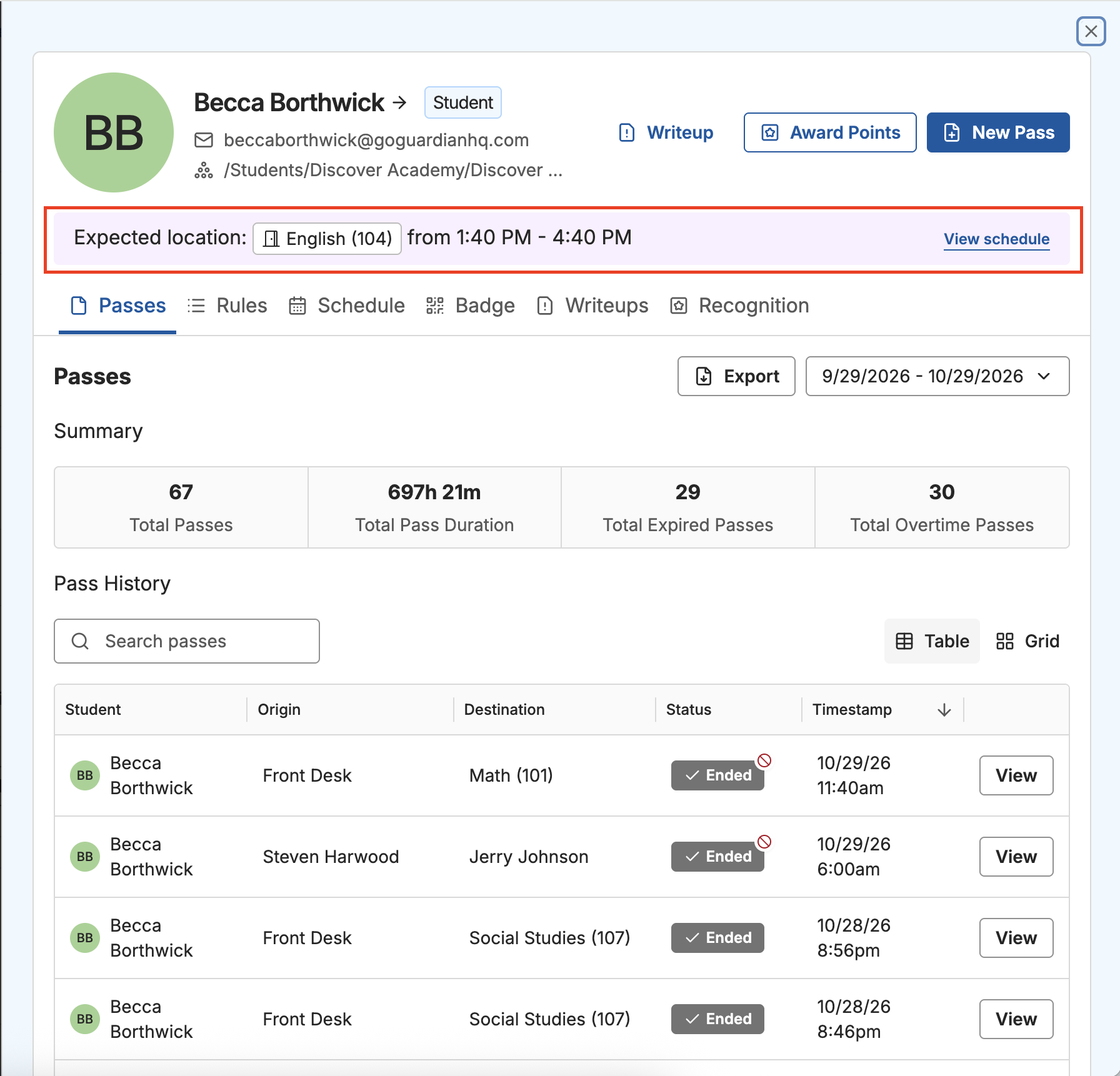
Task: Click Award Points button
Action: [830, 132]
